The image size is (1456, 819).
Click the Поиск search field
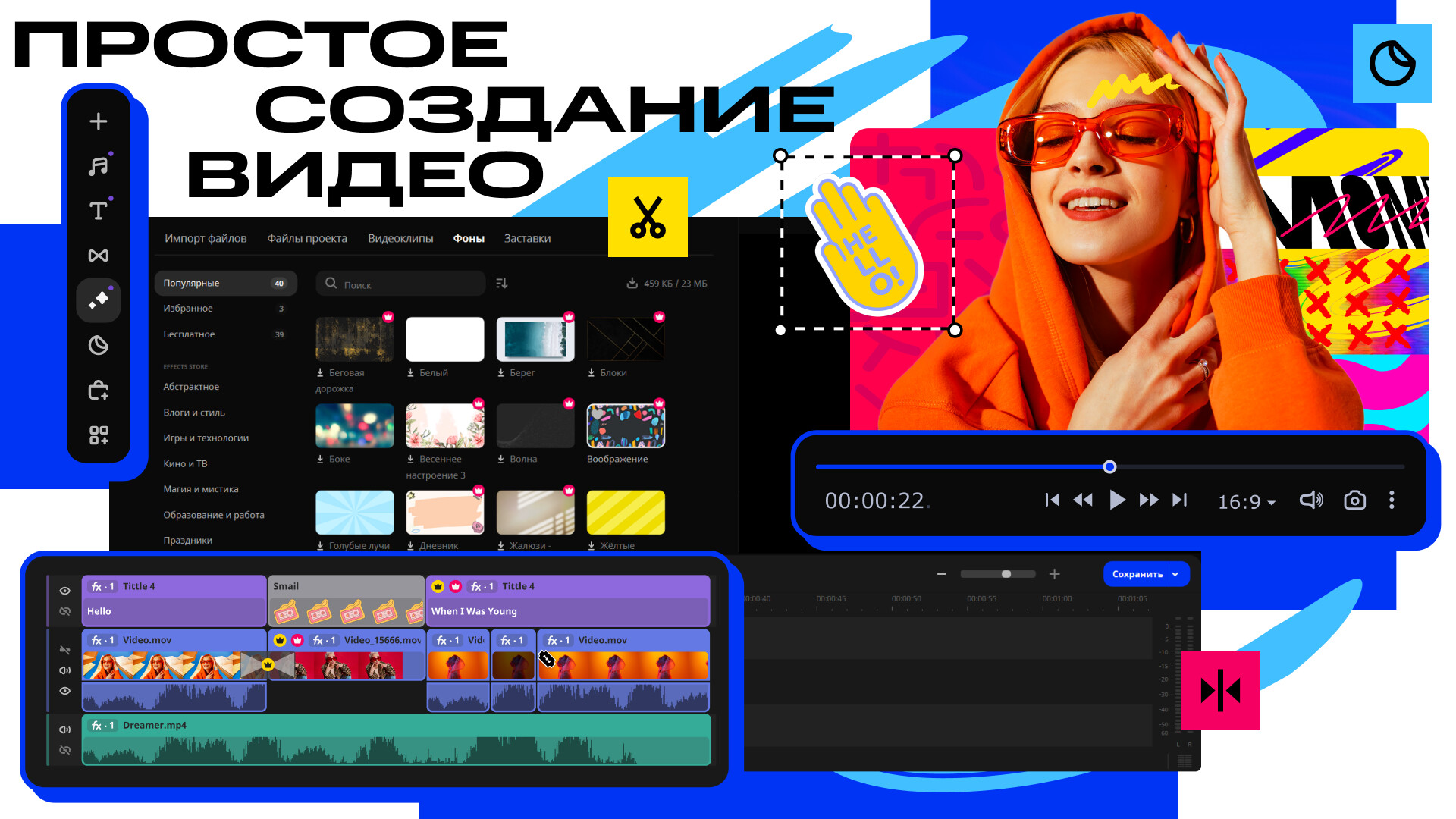(x=409, y=284)
